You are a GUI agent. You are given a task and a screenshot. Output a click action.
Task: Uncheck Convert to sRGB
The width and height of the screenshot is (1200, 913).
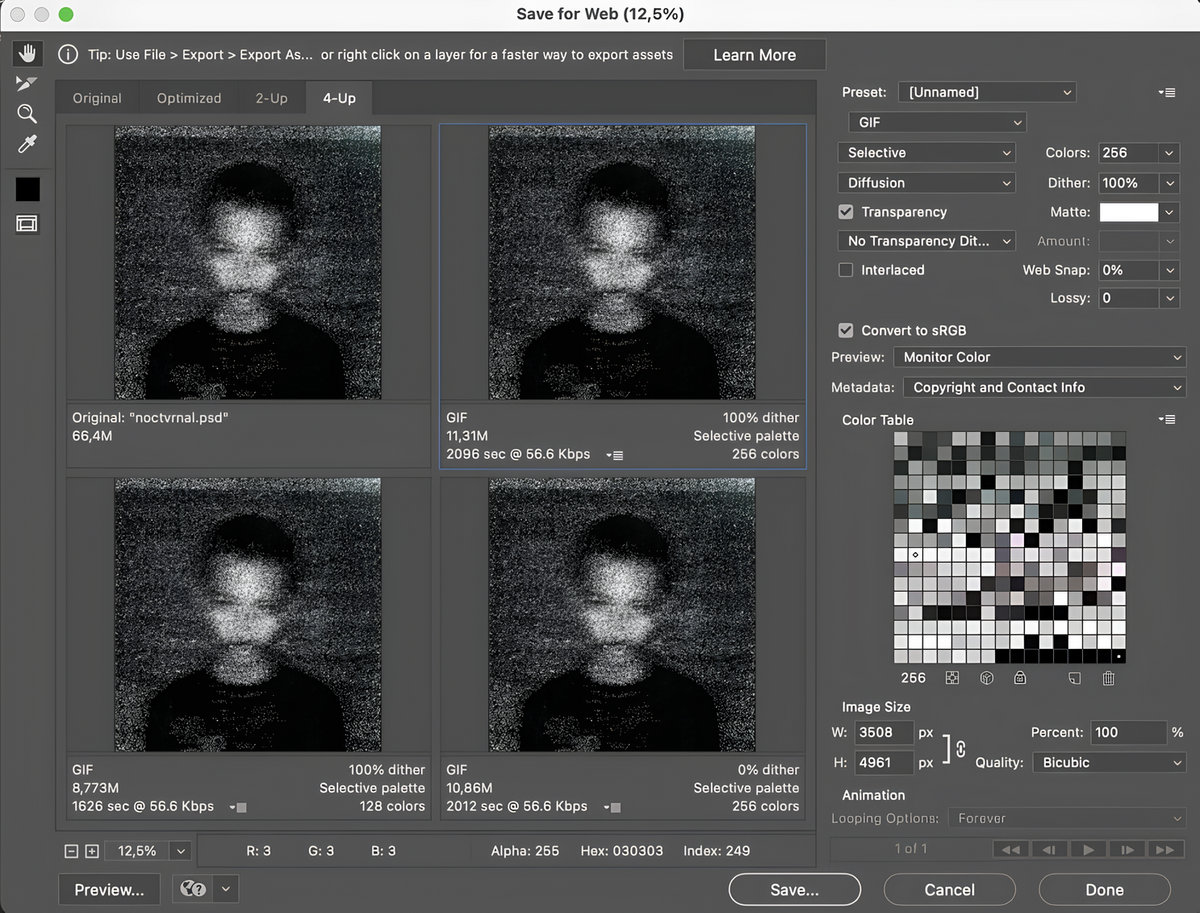tap(846, 330)
